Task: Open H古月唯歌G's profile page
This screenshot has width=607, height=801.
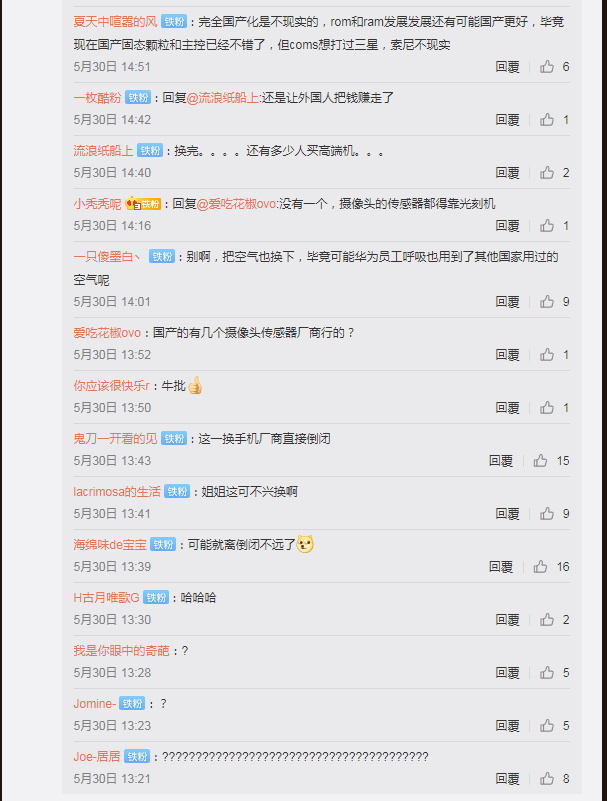Action: (x=106, y=598)
